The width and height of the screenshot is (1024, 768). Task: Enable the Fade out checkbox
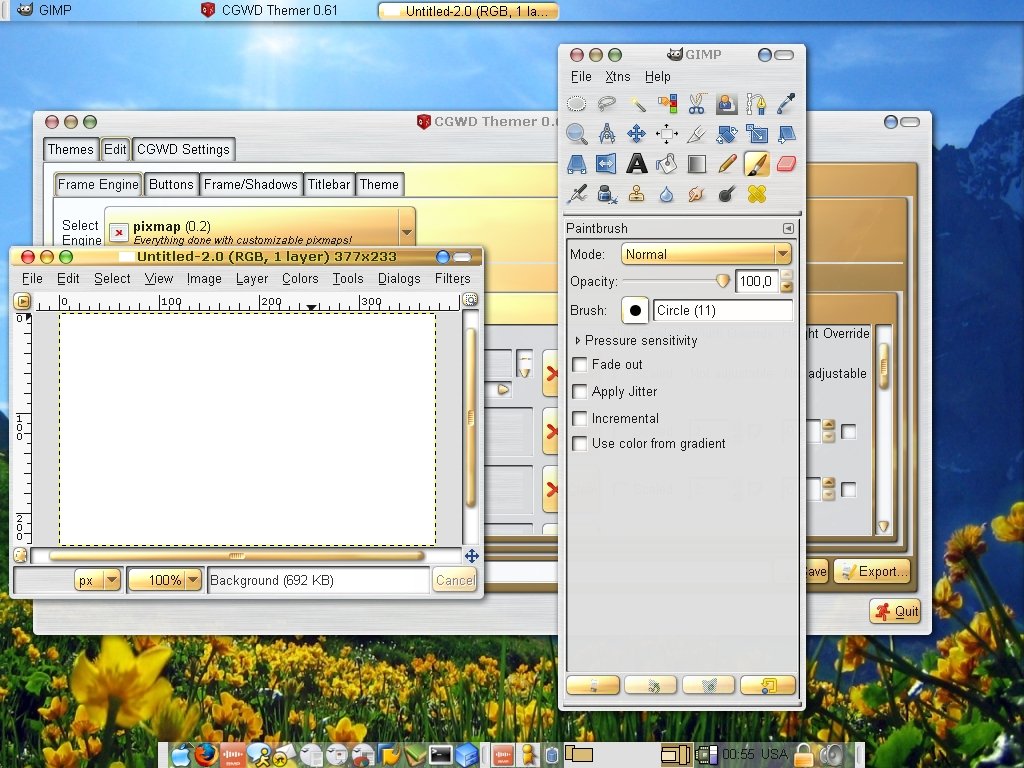(x=579, y=364)
